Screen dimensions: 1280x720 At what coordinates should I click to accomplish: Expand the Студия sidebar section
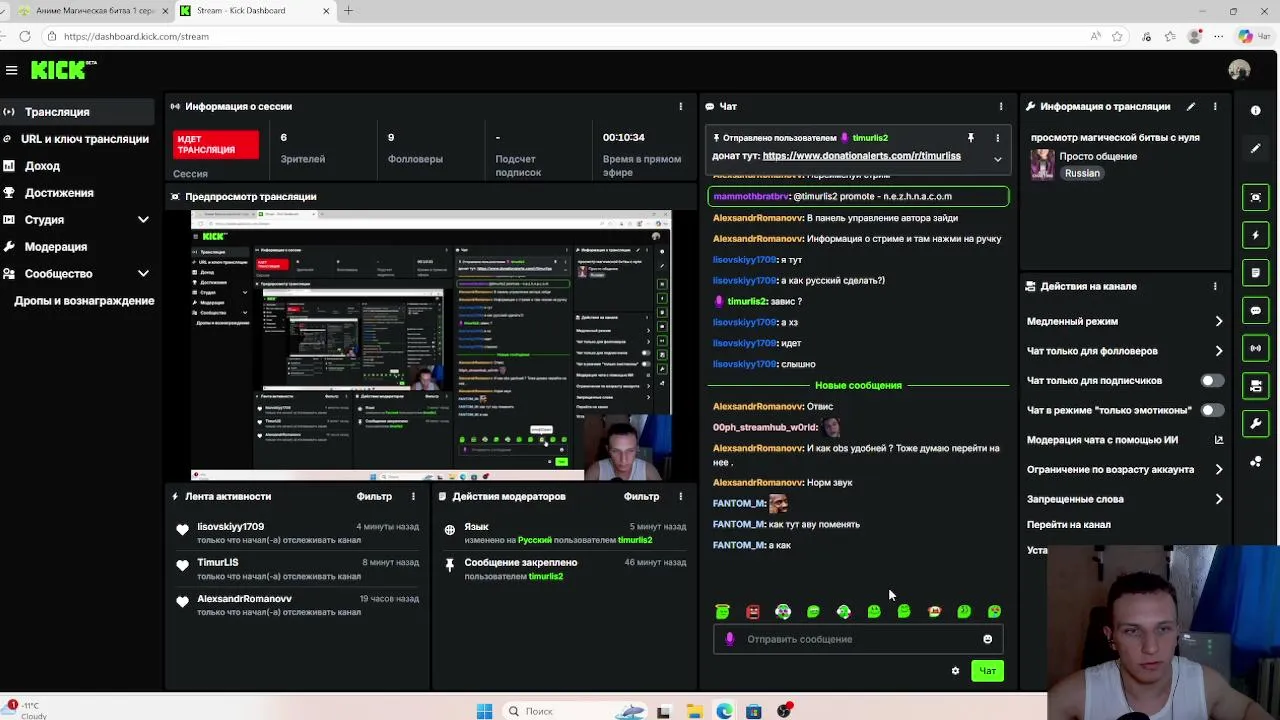click(x=143, y=220)
